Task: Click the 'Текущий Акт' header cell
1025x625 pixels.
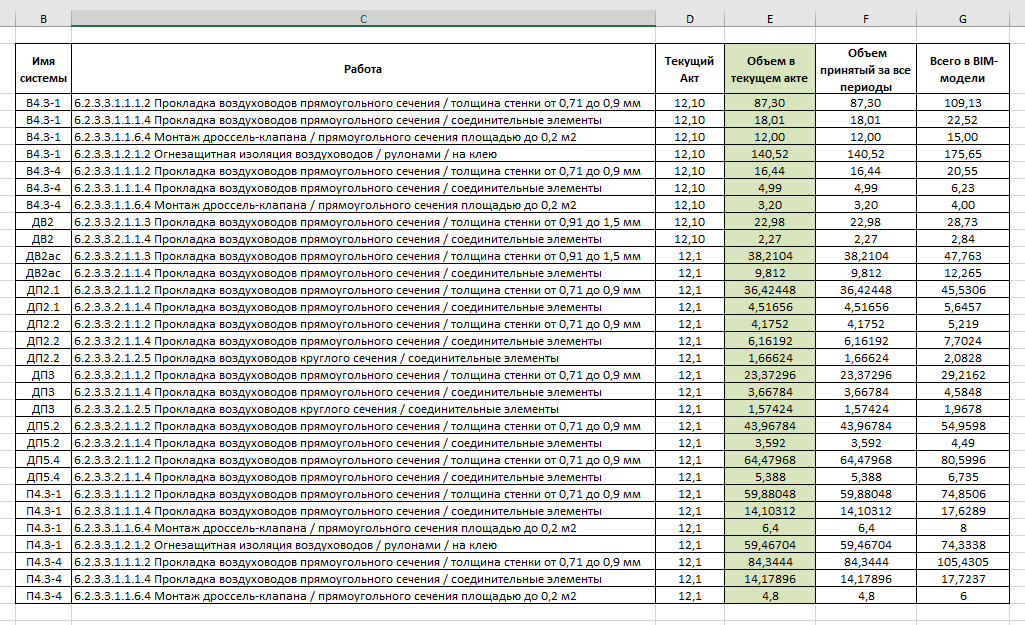Action: [x=690, y=69]
